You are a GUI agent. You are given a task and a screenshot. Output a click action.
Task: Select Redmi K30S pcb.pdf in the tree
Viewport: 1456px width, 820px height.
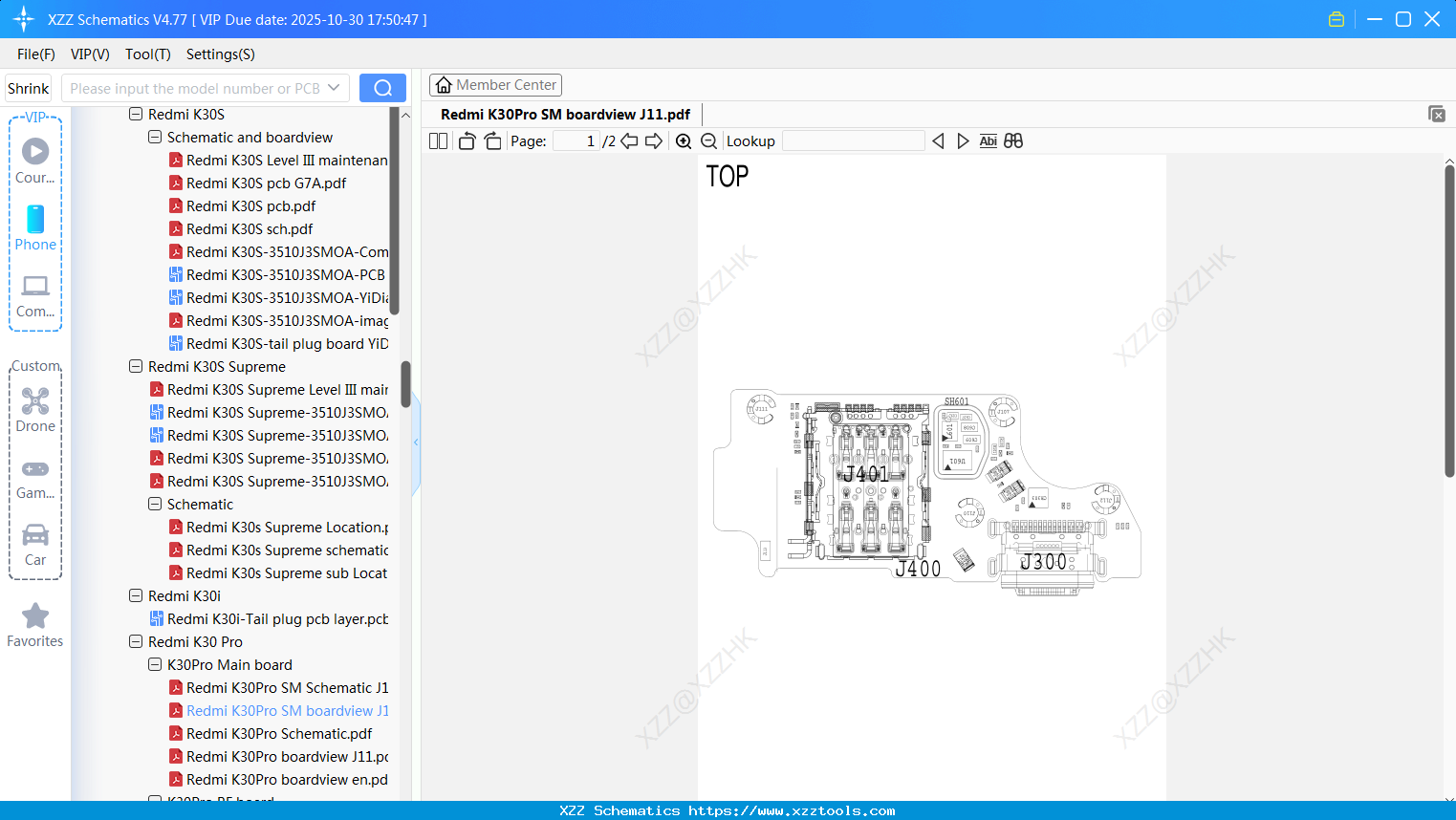[x=251, y=206]
